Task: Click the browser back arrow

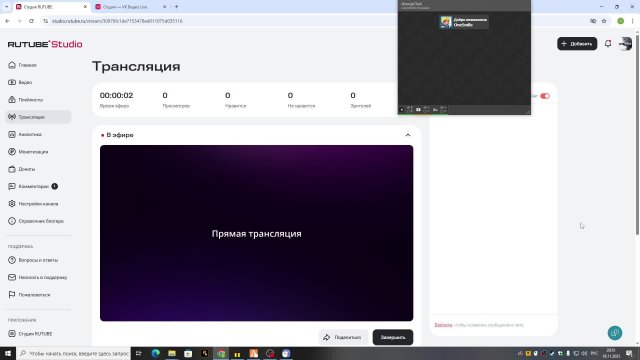Action: pyautogui.click(x=7, y=21)
